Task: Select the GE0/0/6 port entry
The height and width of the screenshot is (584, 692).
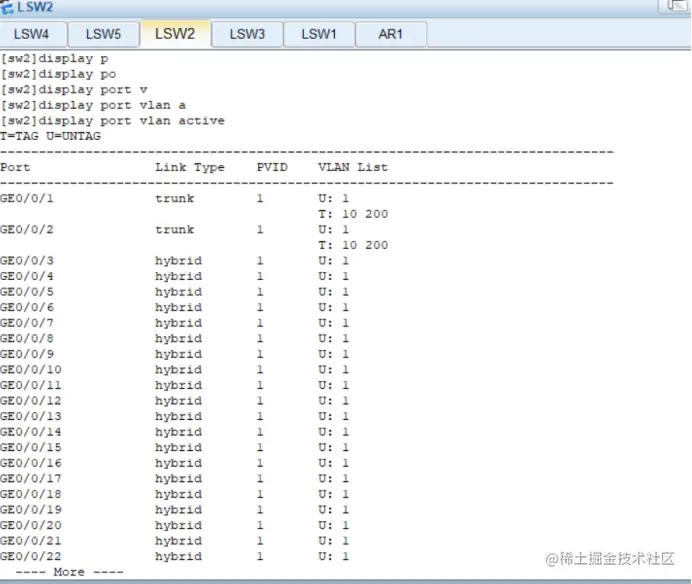Action: (27, 307)
